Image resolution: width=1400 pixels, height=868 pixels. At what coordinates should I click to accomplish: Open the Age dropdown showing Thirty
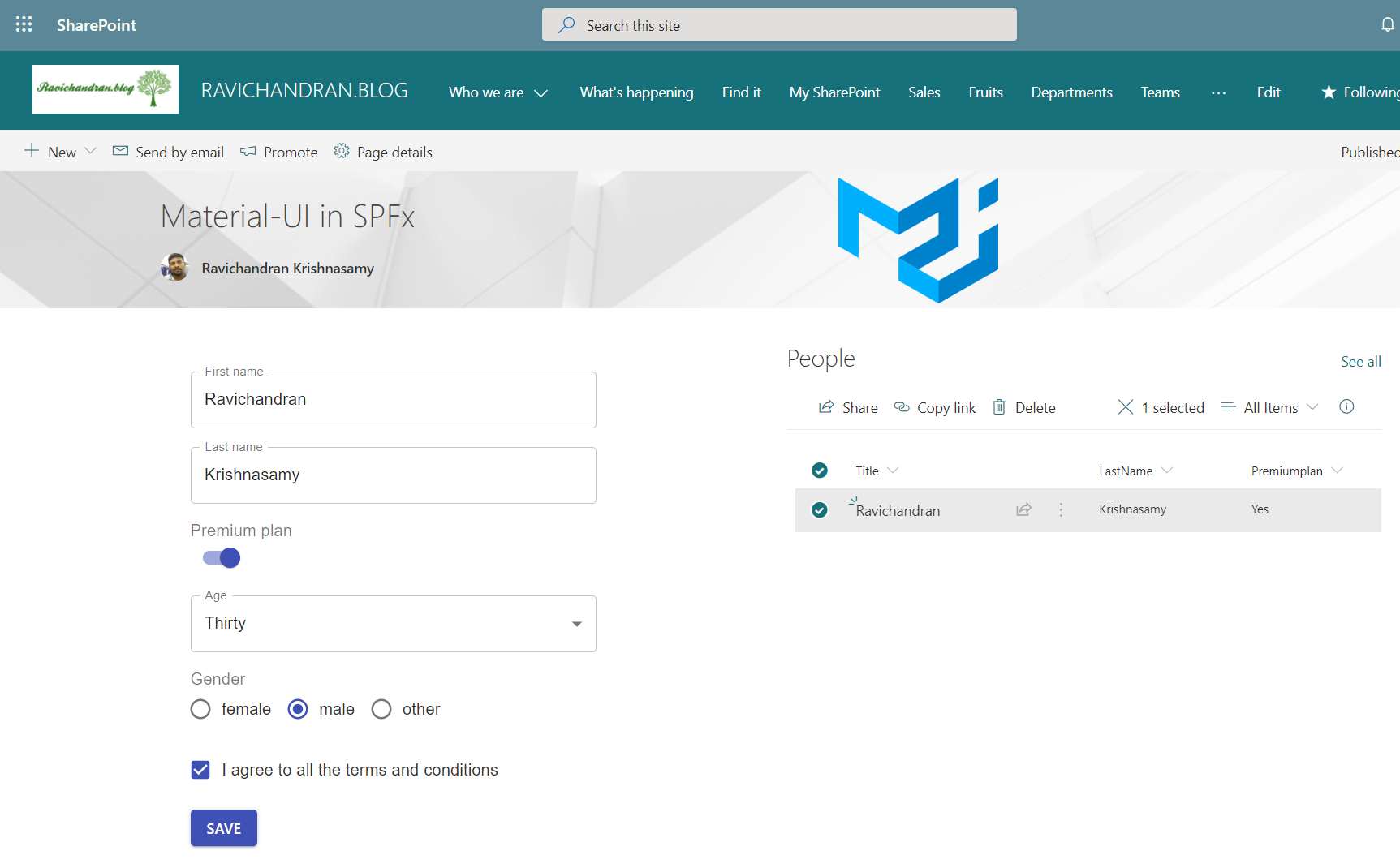[393, 624]
